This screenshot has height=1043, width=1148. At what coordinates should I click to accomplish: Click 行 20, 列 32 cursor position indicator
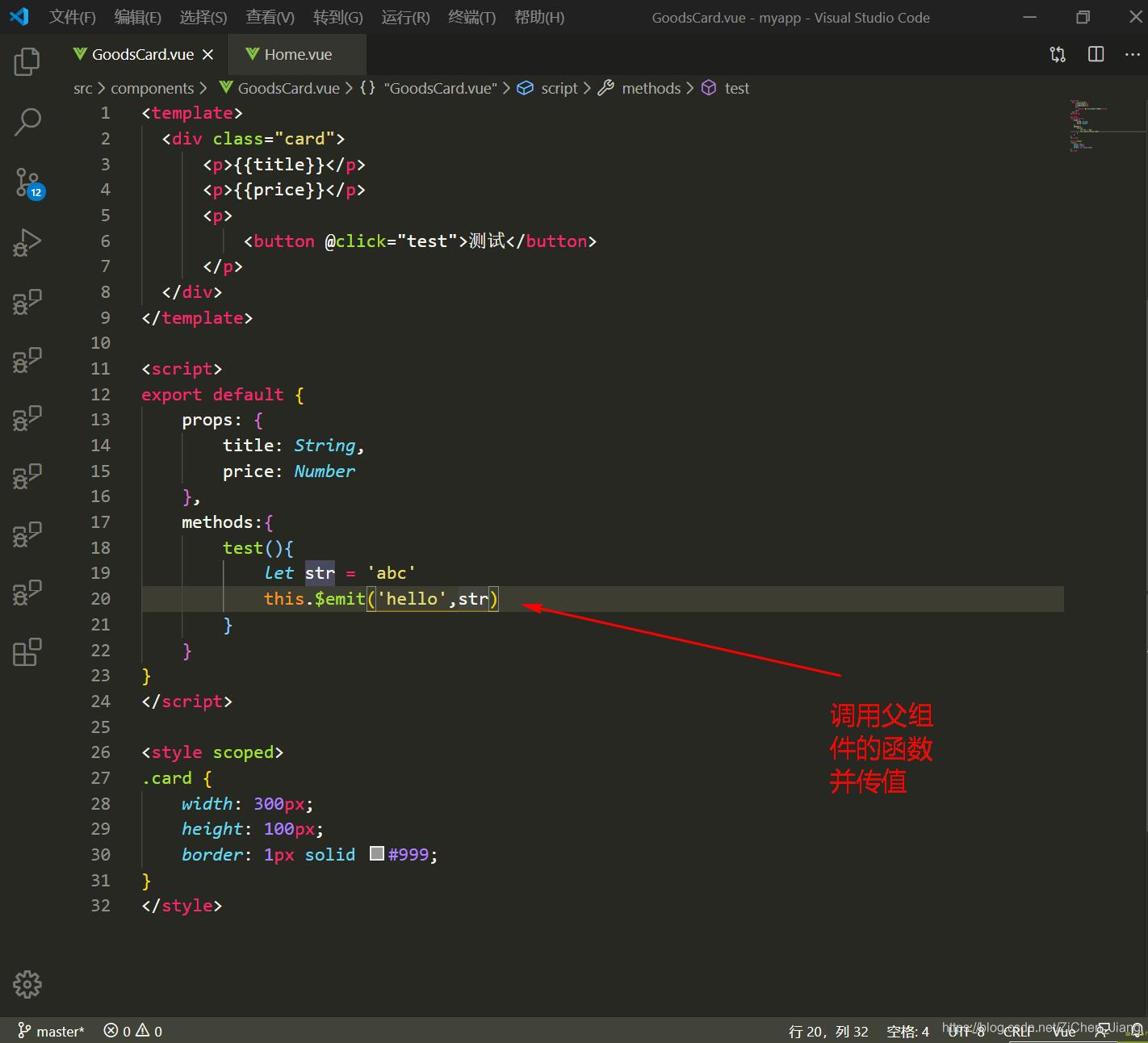(828, 1031)
